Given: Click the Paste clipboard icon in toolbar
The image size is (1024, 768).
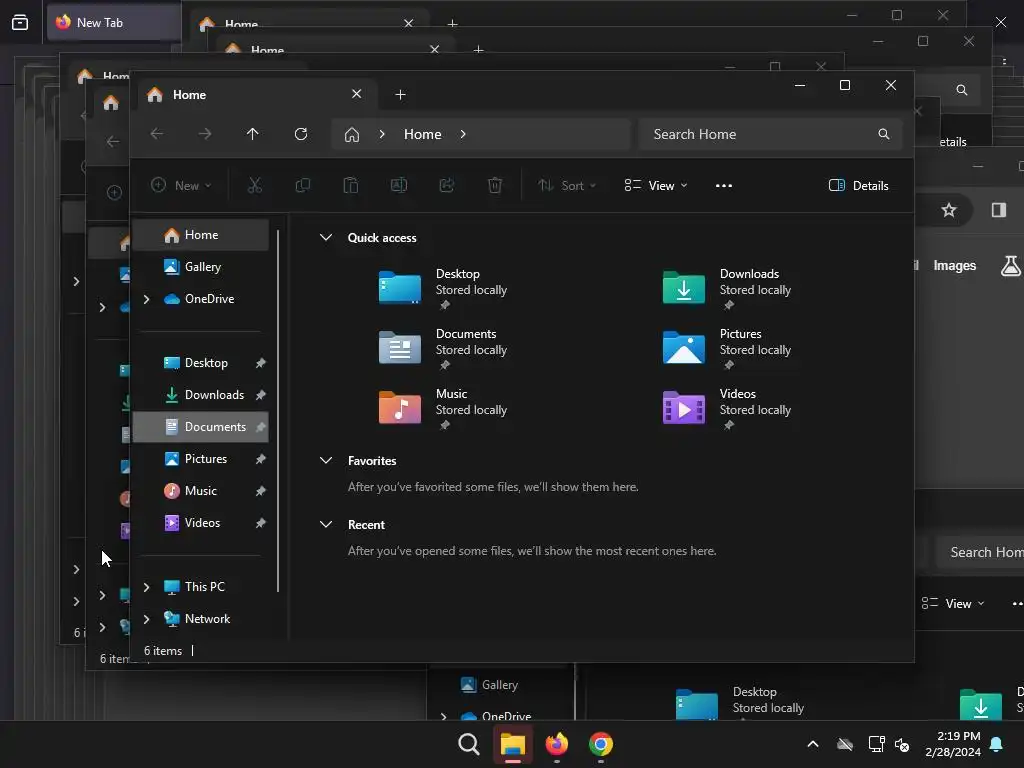Looking at the screenshot, I should coord(351,185).
